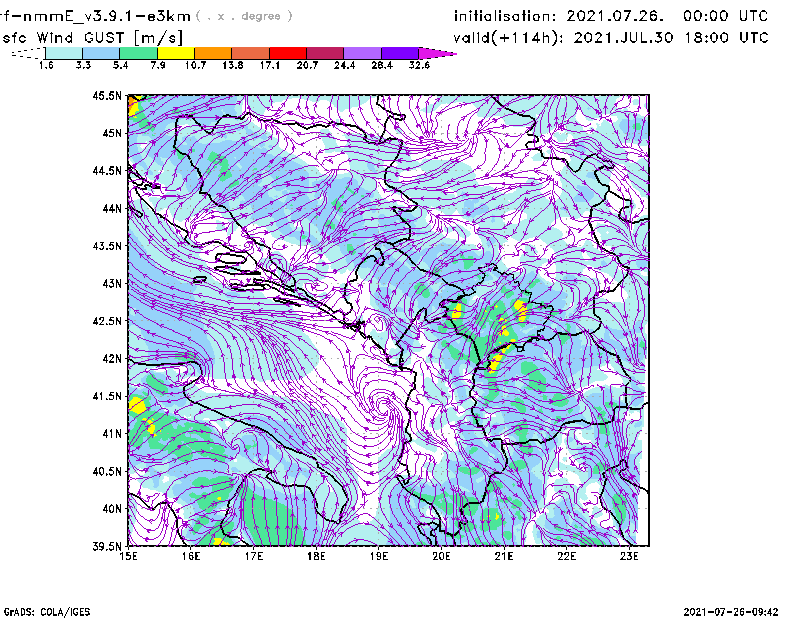The image size is (800, 618).
Task: Click the magenta arrow end of legend
Action: click(x=437, y=53)
